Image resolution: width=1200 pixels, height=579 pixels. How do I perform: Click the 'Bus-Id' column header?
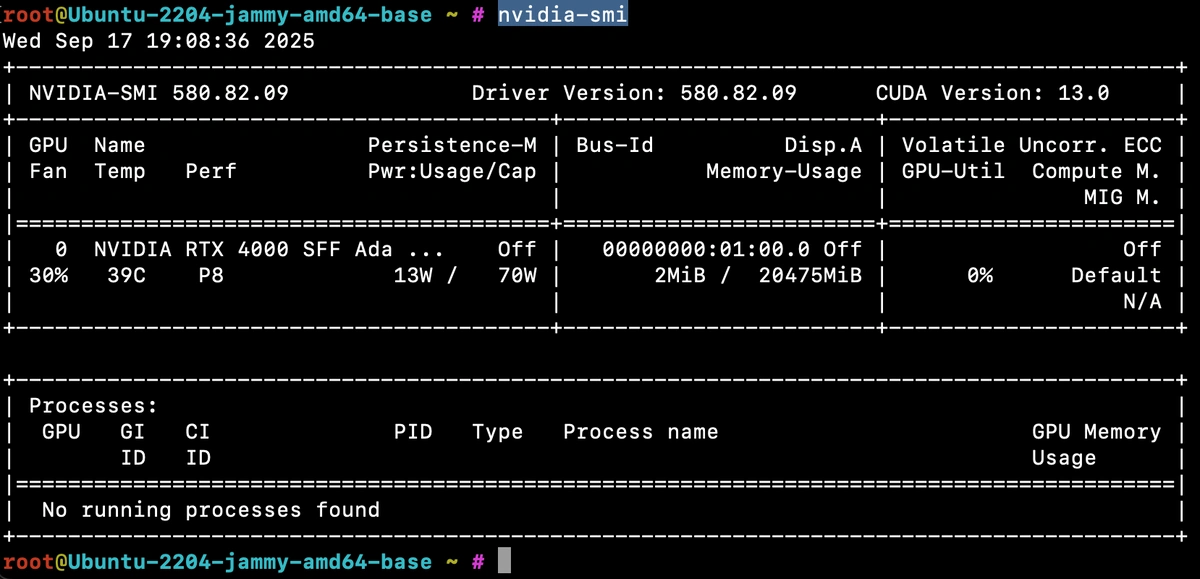pyautogui.click(x=615, y=145)
